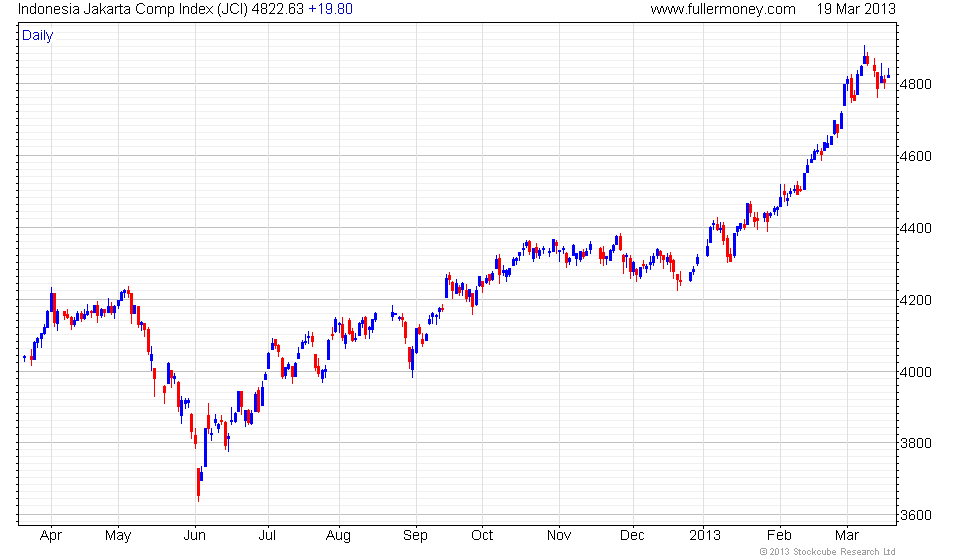
Task: Click the 4000 price axis label
Action: [x=915, y=372]
